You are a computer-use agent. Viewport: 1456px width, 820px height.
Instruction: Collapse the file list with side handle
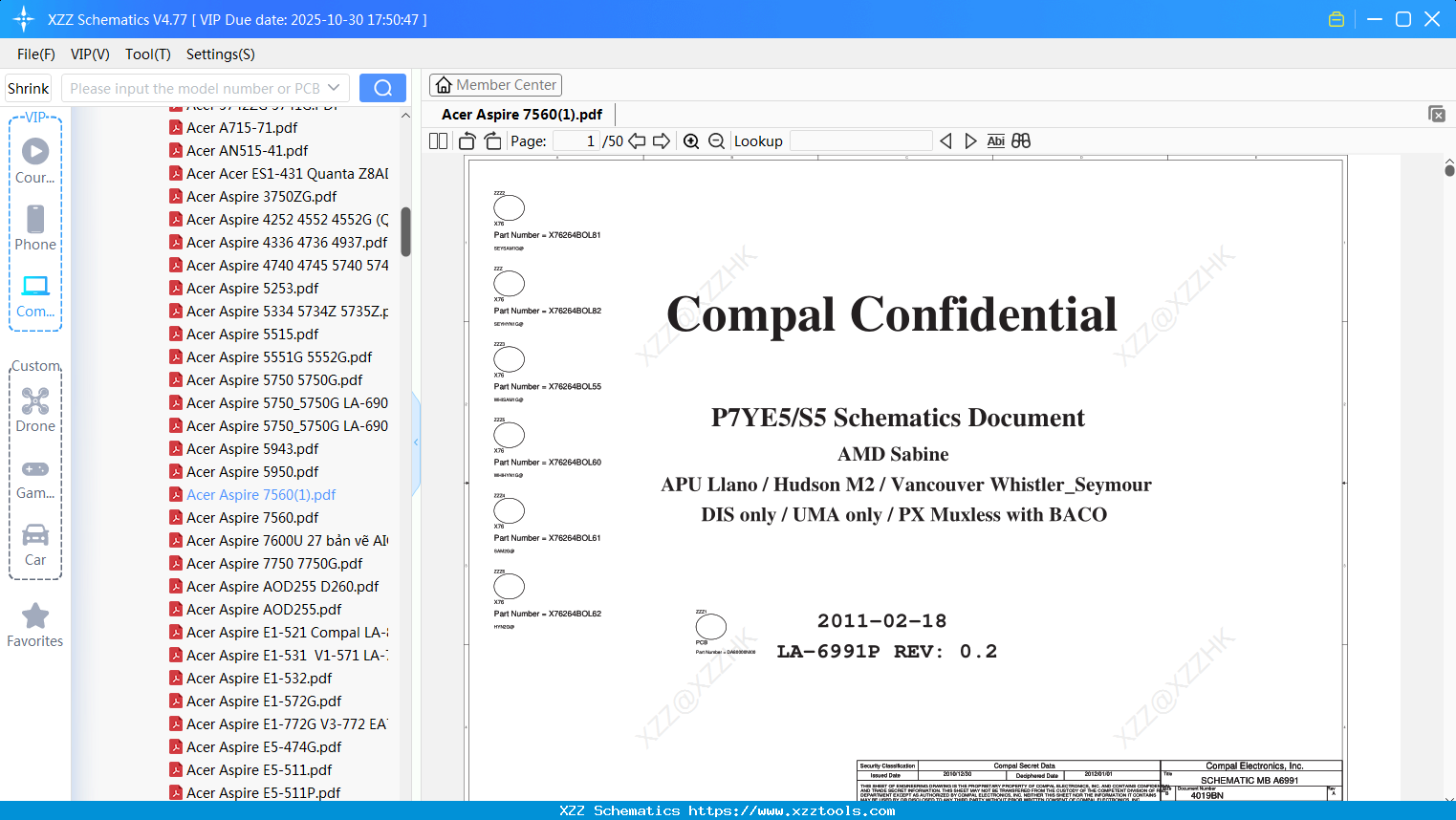click(416, 442)
